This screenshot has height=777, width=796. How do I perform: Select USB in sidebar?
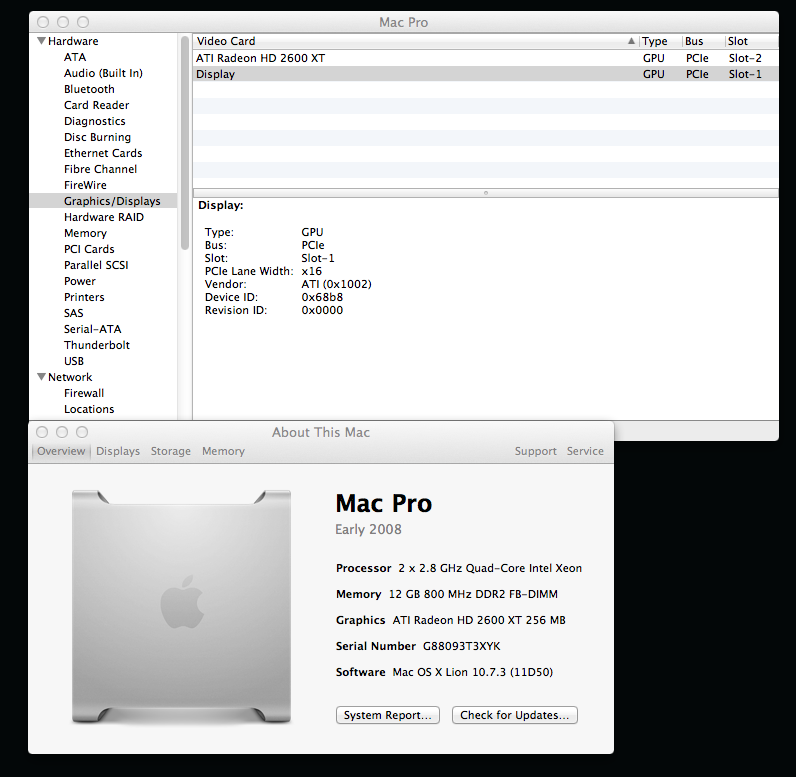[x=74, y=361]
